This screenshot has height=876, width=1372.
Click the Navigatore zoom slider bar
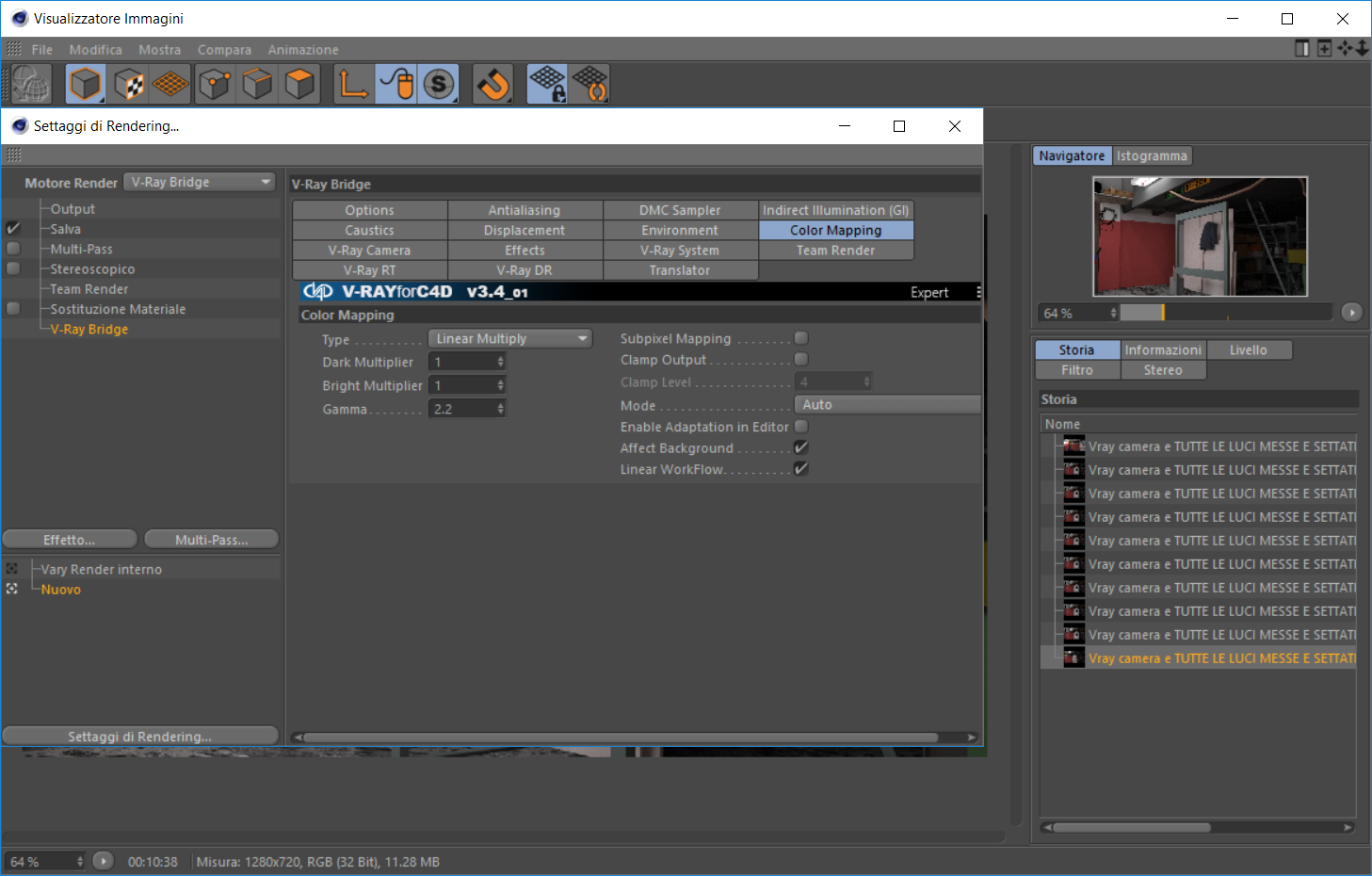coord(1226,313)
